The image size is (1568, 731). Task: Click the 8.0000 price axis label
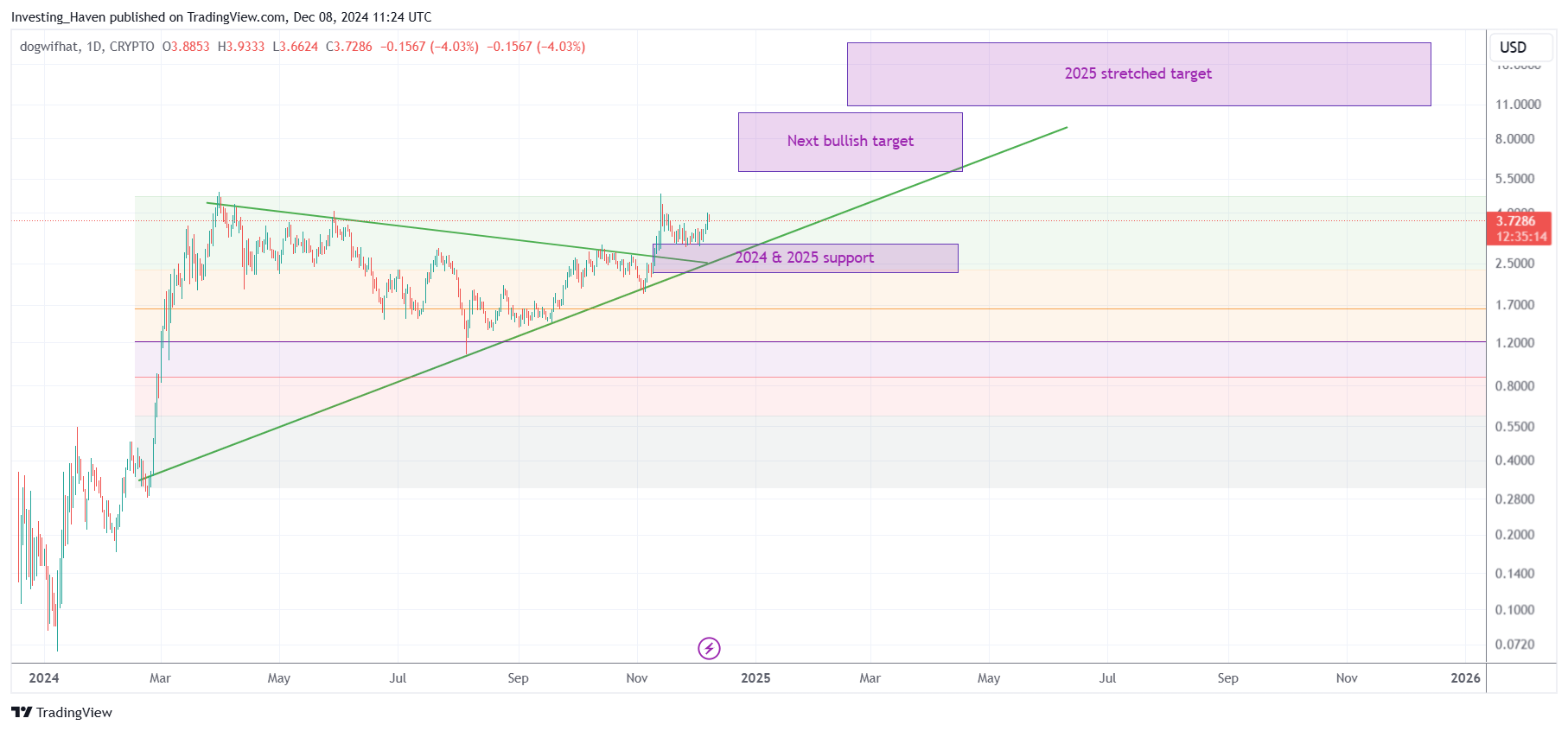pyautogui.click(x=1514, y=139)
